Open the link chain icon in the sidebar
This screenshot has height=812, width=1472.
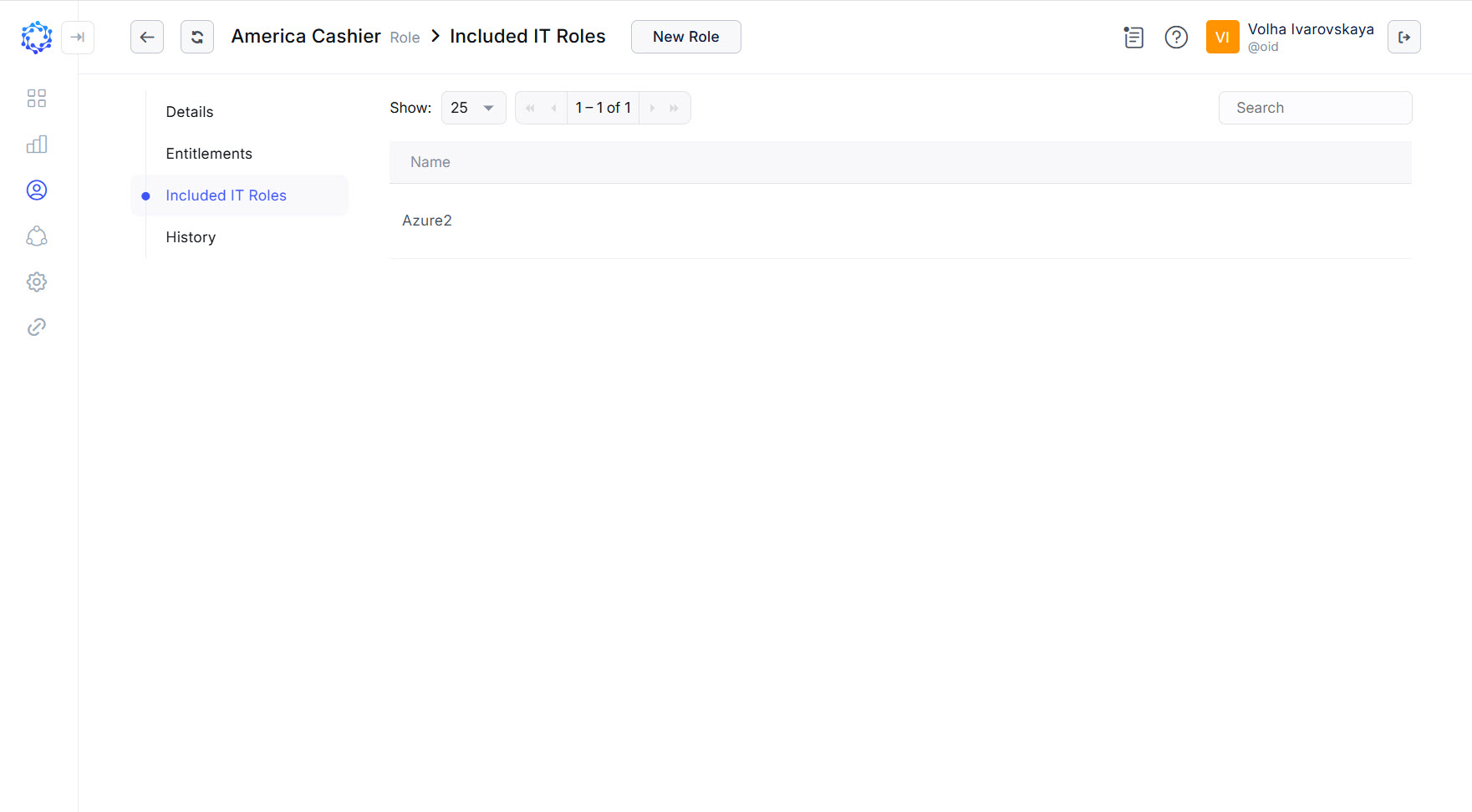pyautogui.click(x=37, y=327)
